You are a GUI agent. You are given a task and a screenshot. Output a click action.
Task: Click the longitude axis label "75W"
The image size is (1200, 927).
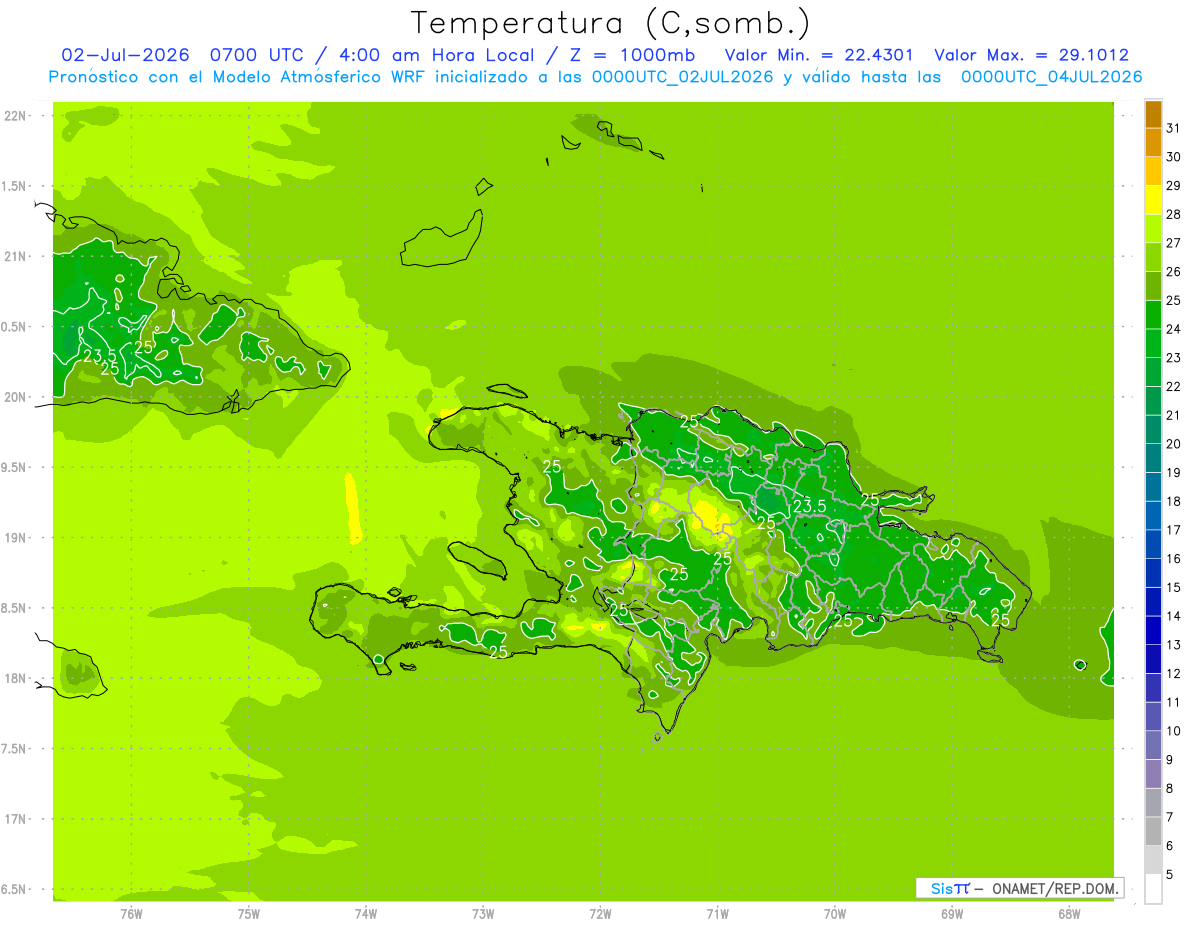249,914
